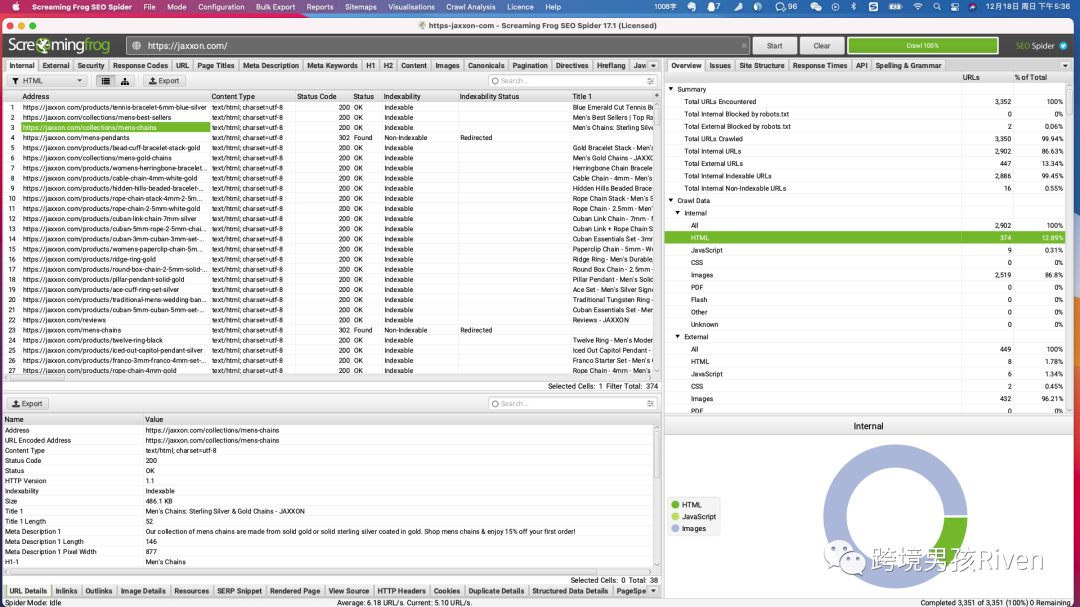The width and height of the screenshot is (1080, 607).
Task: Click the WeChat icon in the macOS menu bar
Action: (x=816, y=7)
